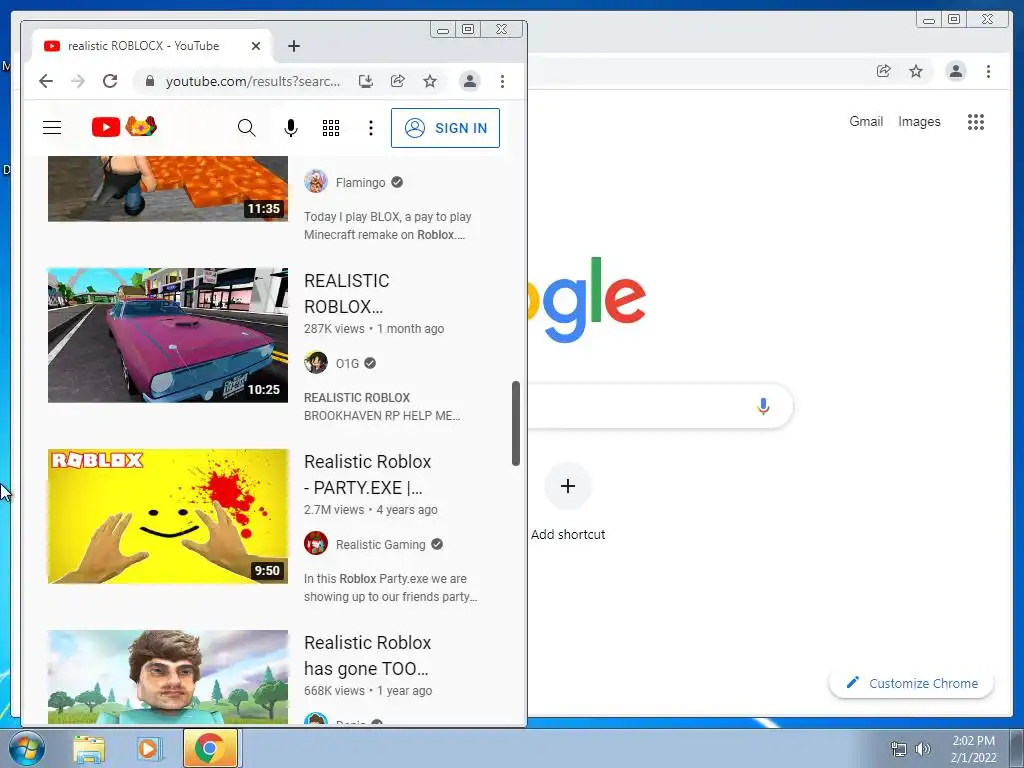Image resolution: width=1024 pixels, height=768 pixels.
Task: Open a new tab in YouTube window
Action: (294, 46)
